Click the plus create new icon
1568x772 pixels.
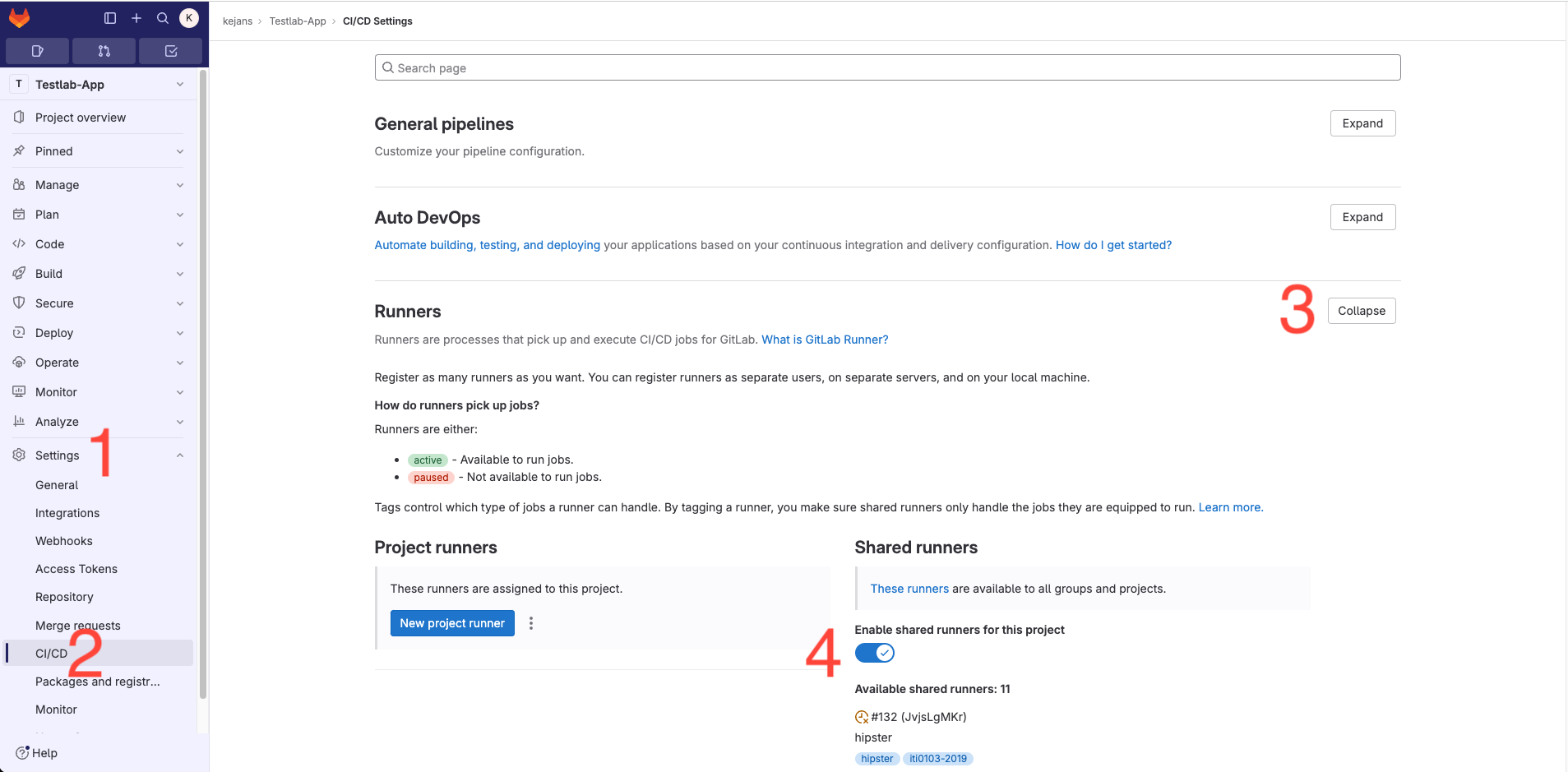tap(136, 18)
